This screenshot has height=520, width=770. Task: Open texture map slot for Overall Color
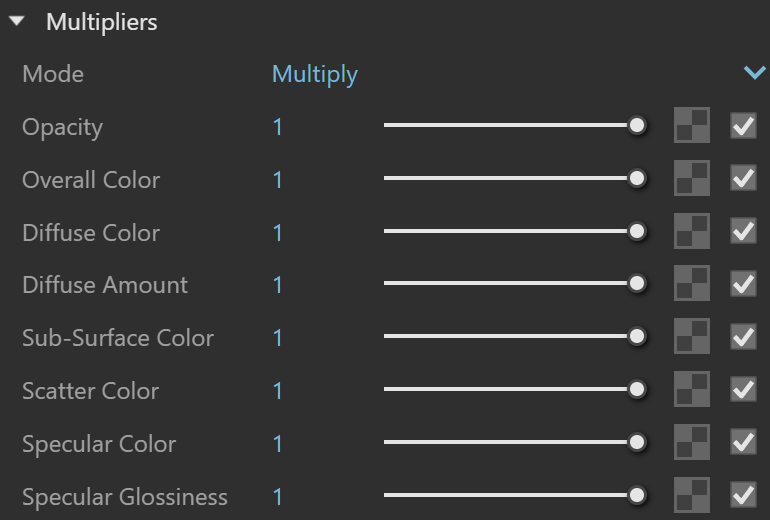click(691, 178)
